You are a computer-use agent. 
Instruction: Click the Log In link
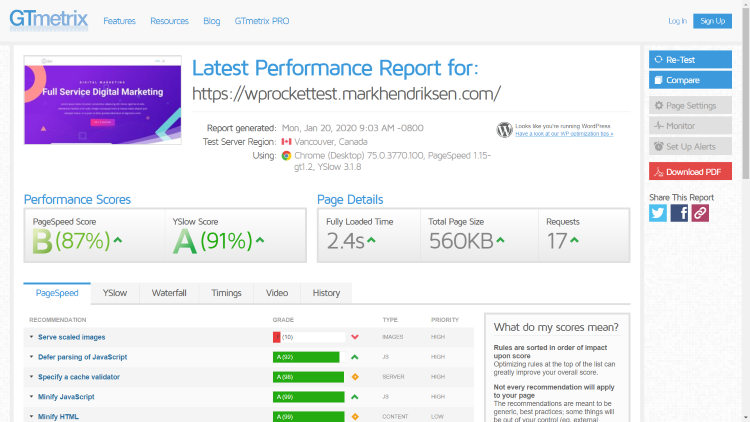click(x=677, y=21)
